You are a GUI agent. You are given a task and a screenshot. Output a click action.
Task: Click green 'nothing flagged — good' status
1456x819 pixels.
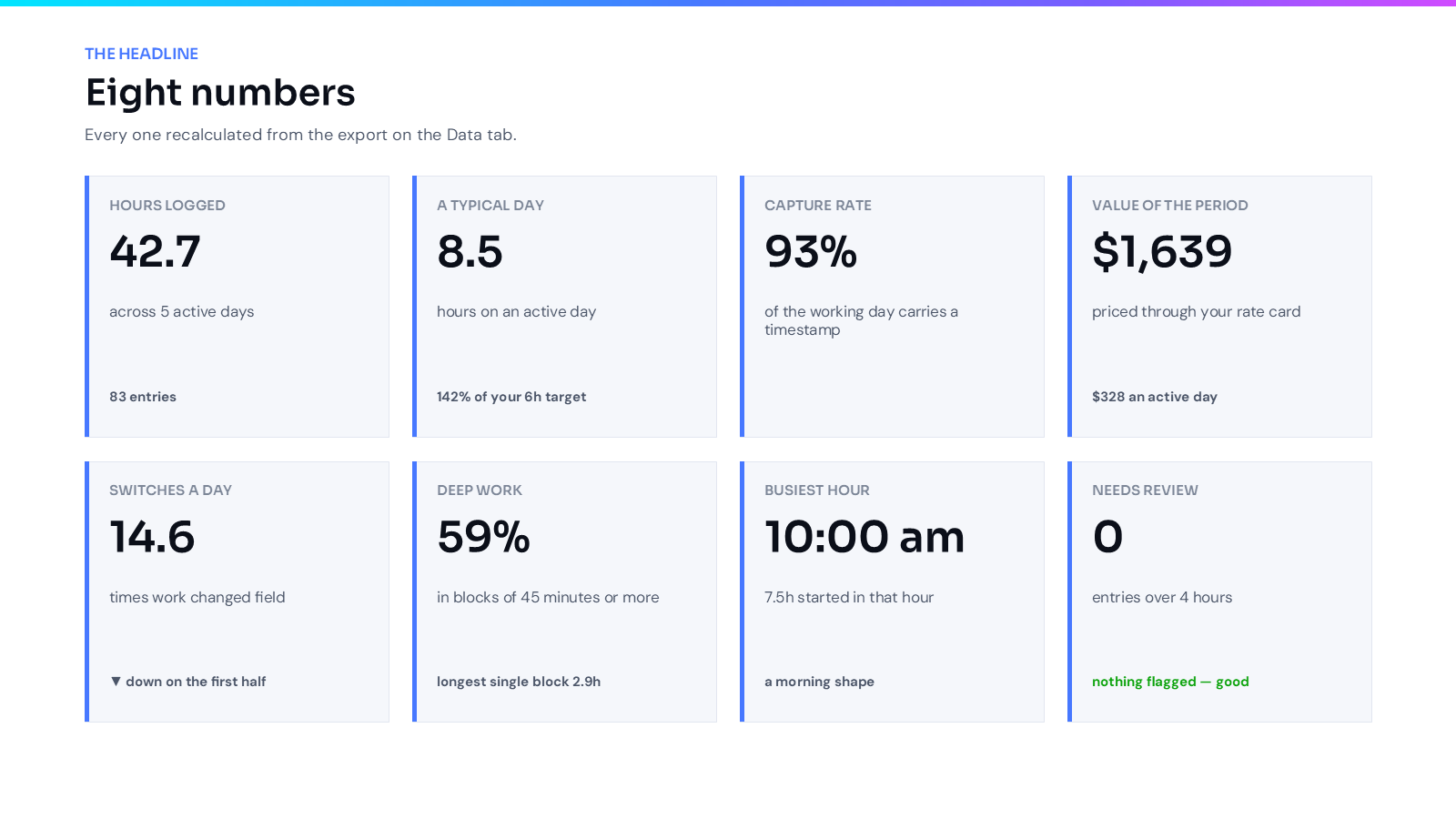pyautogui.click(x=1170, y=682)
